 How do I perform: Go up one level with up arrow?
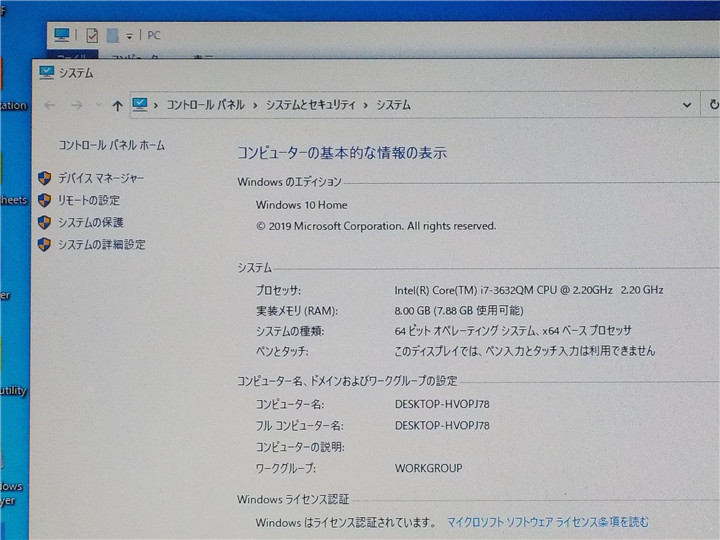coord(118,106)
